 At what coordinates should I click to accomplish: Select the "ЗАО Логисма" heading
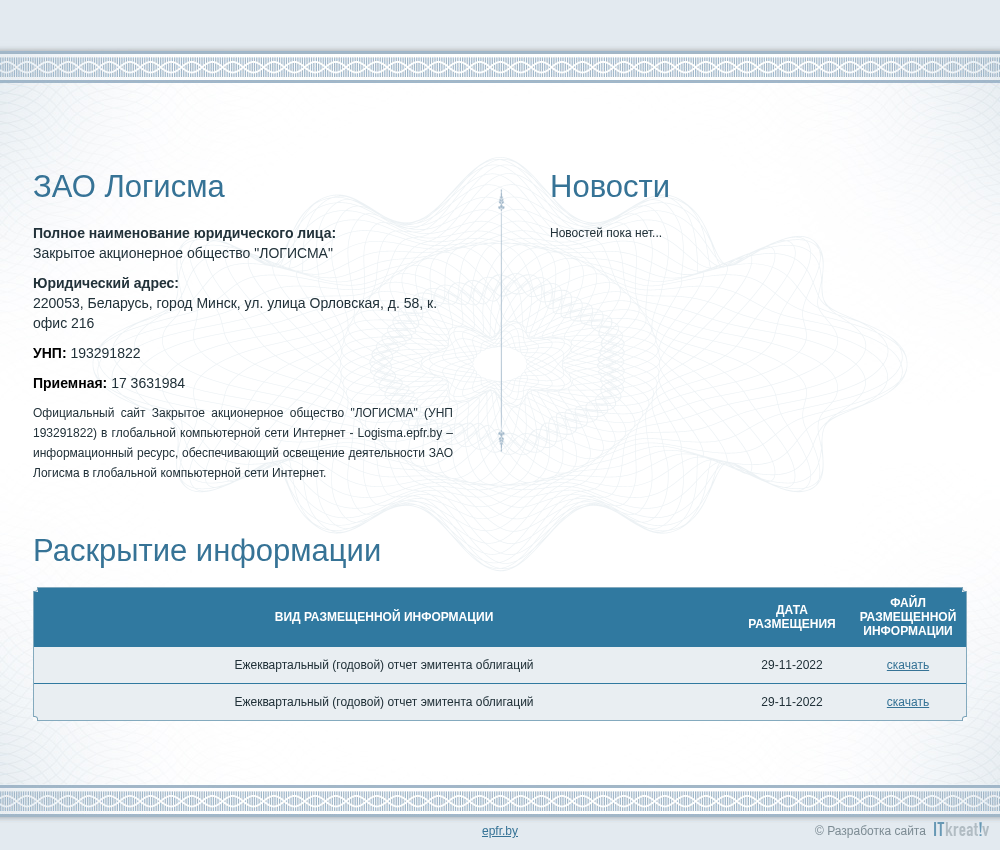[x=129, y=187]
